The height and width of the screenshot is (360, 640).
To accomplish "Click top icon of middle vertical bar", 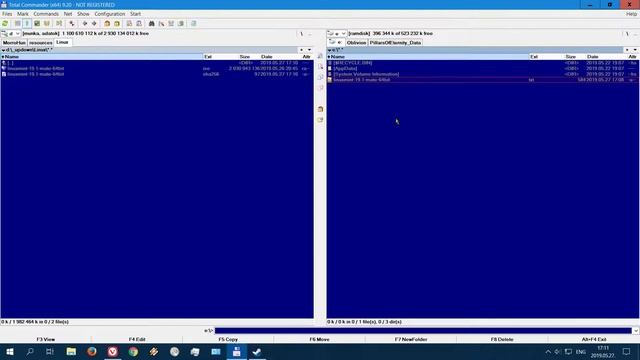I will click(320, 56).
